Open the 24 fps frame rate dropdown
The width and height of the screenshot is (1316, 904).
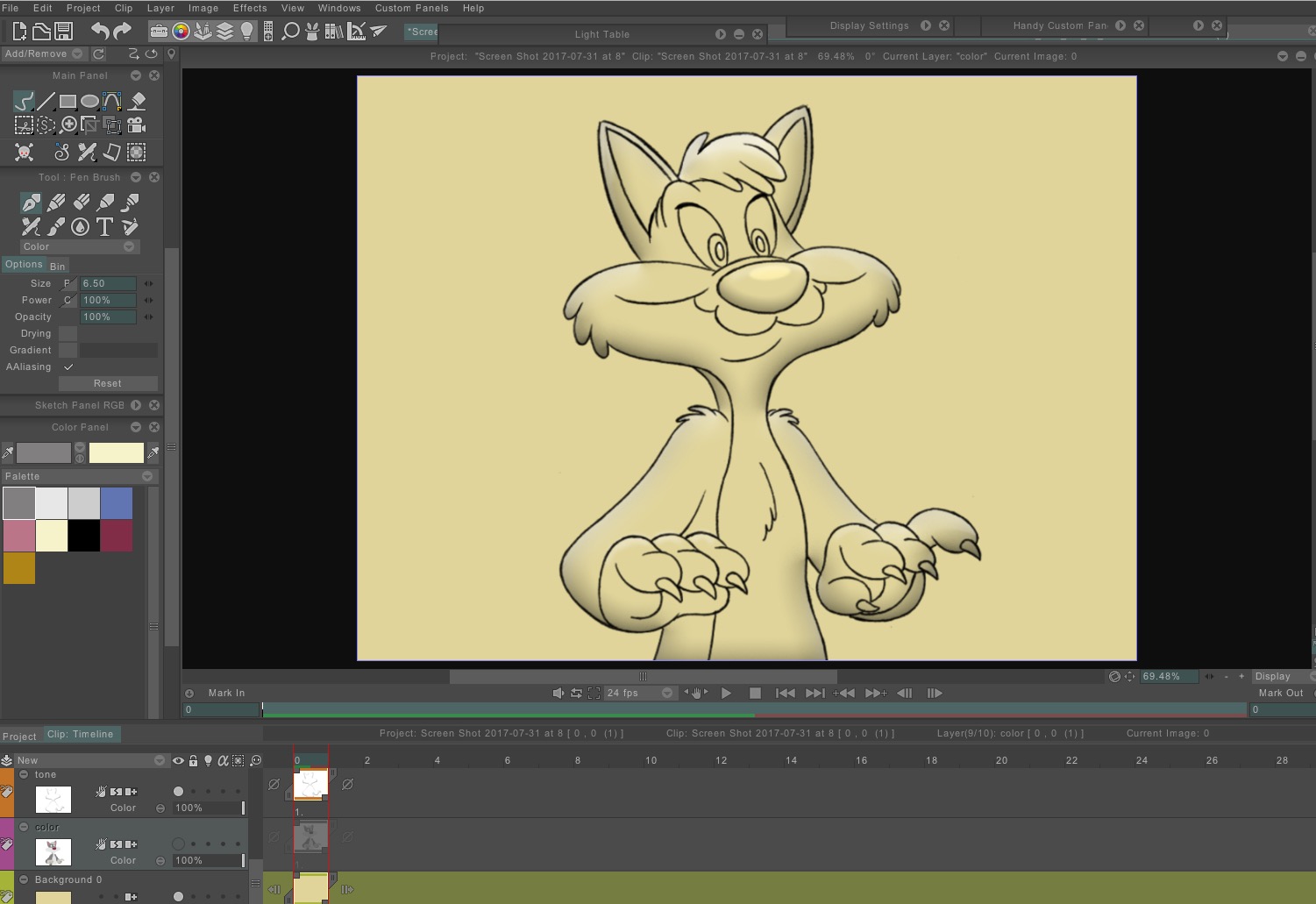(x=639, y=693)
